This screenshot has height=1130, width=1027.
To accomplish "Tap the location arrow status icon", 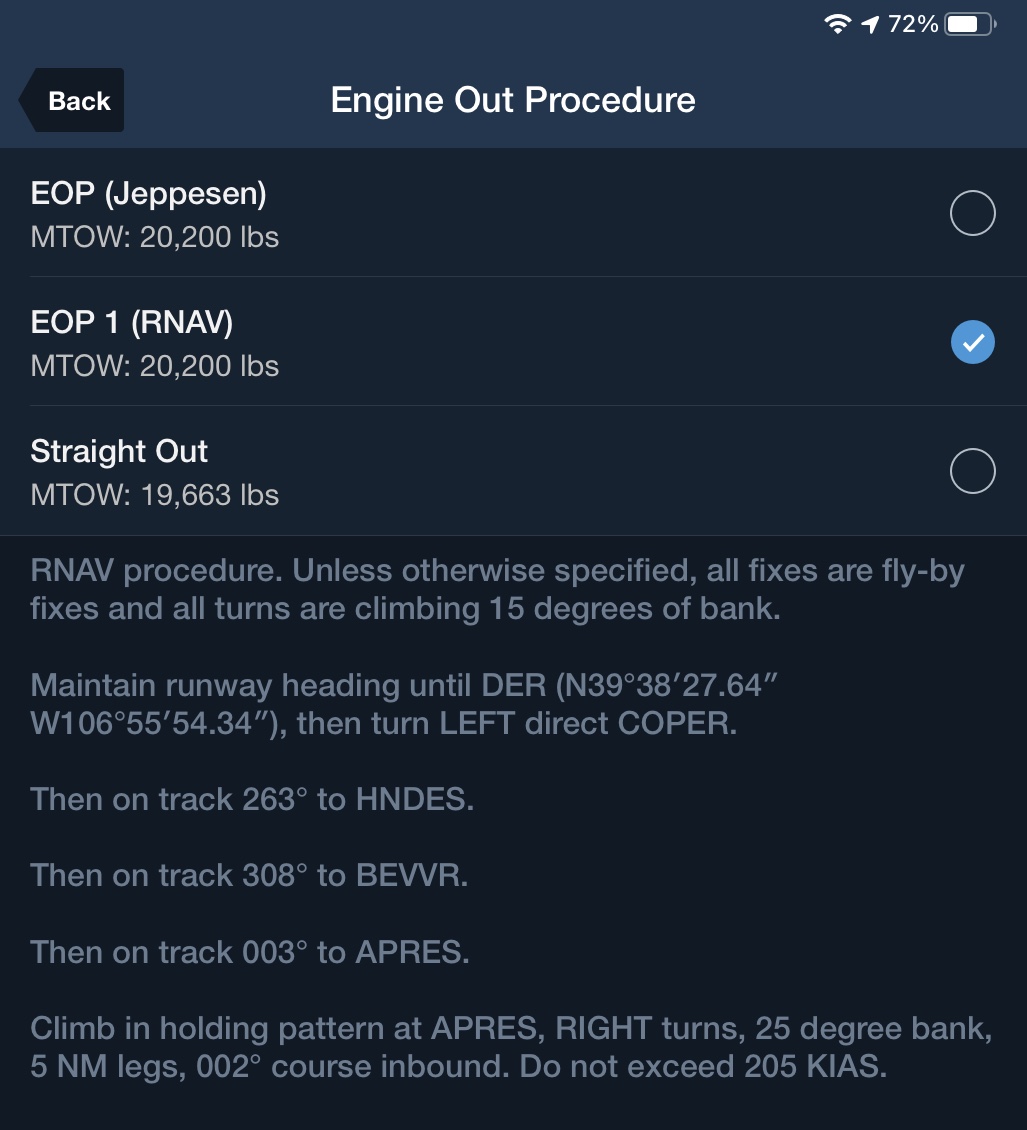I will (x=870, y=25).
